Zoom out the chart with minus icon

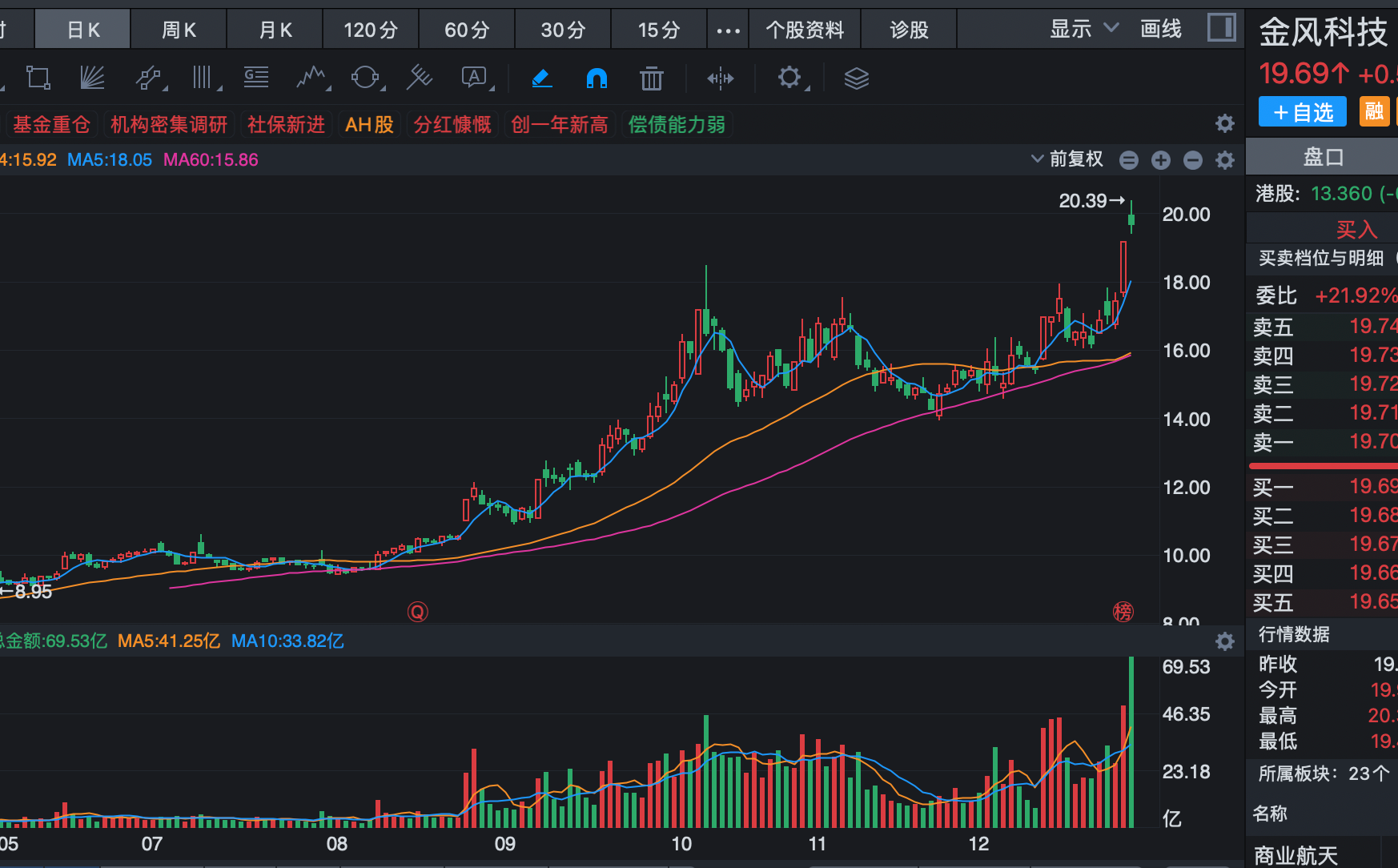1192,159
